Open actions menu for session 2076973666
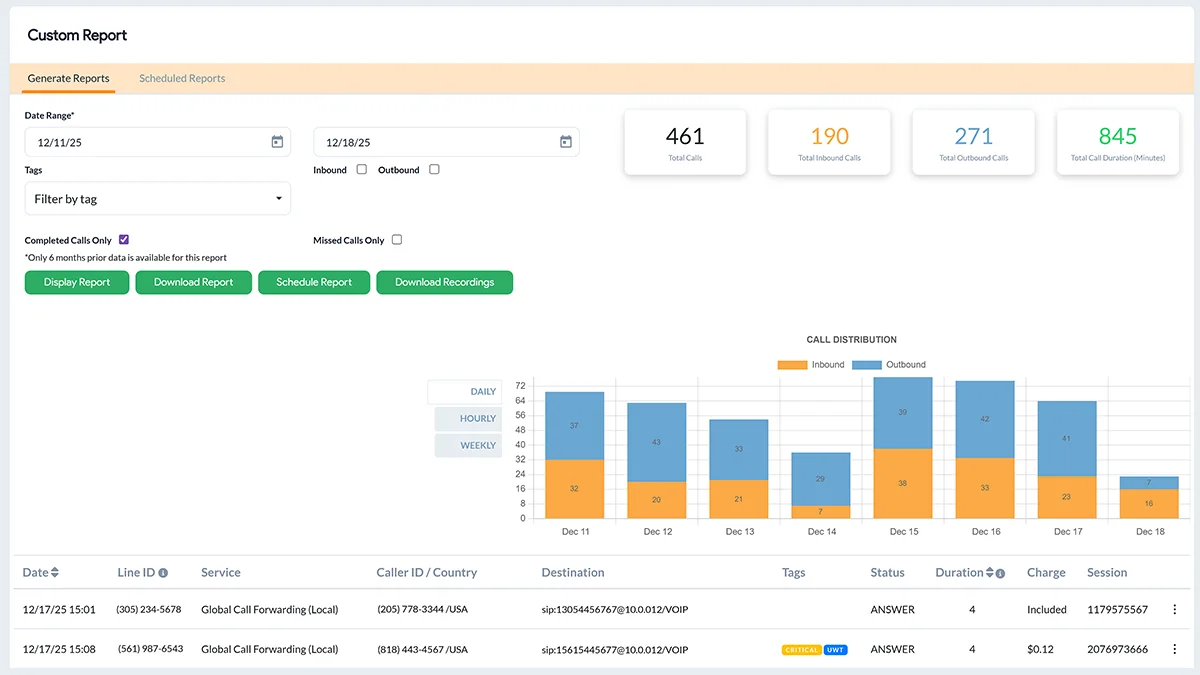The image size is (1200, 675). pos(1174,649)
